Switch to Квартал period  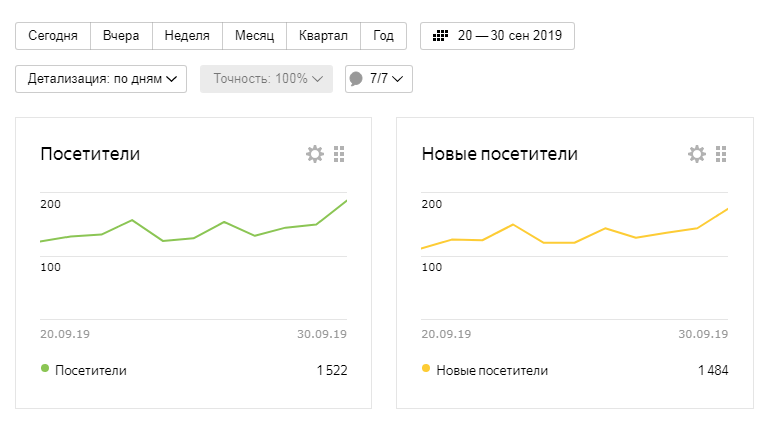pyautogui.click(x=323, y=36)
